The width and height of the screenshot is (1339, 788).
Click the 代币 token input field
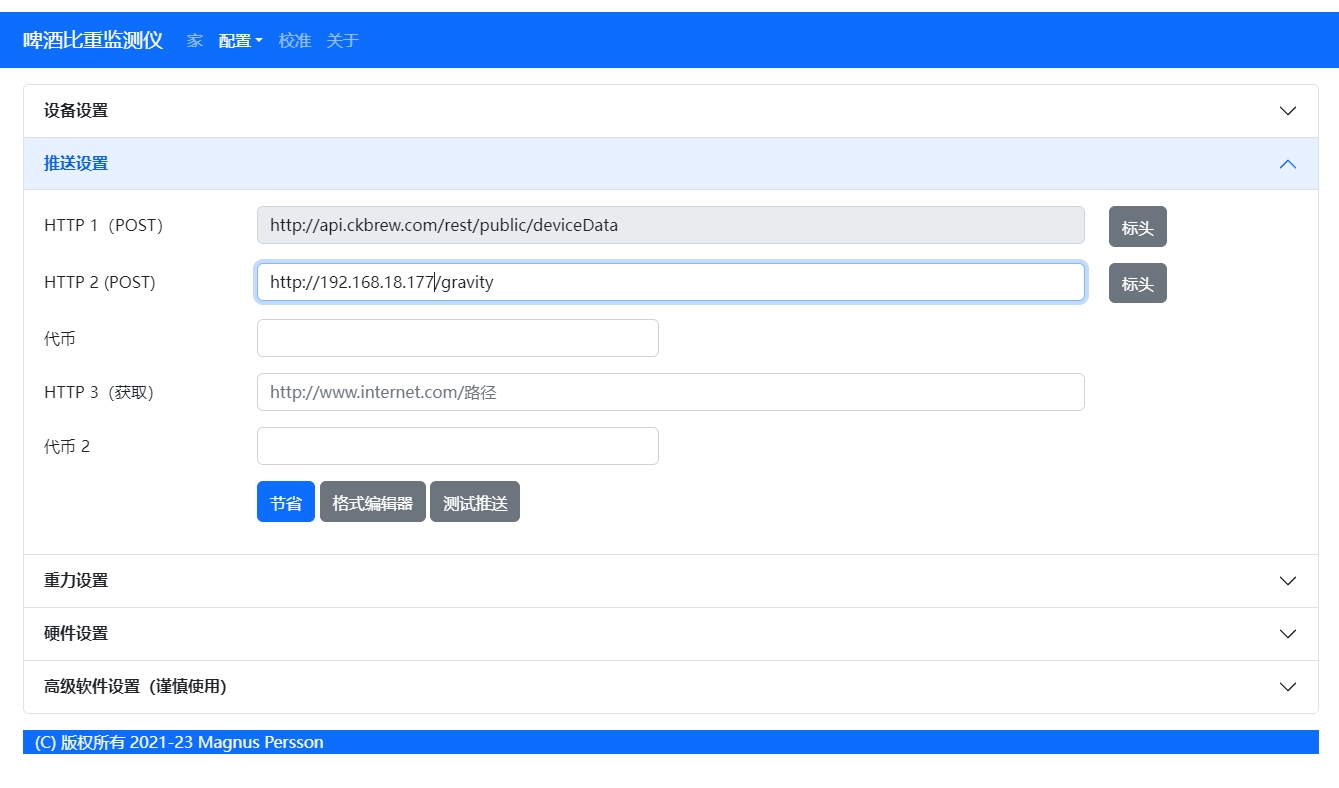pos(457,338)
